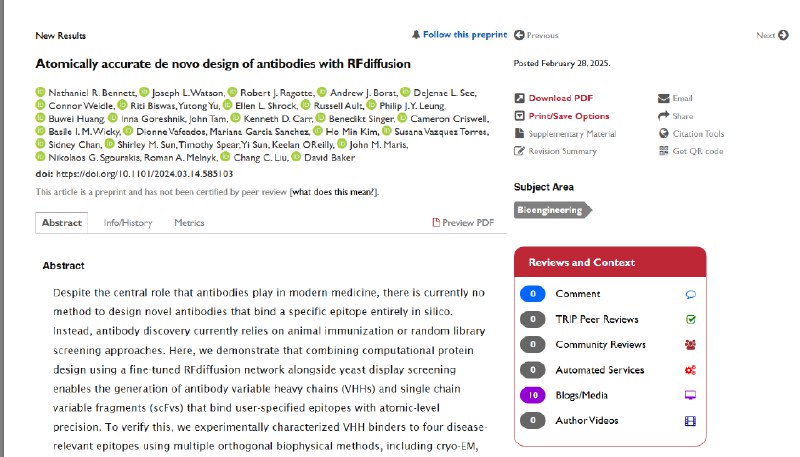Click the TRiP Peer Reviews checkmark icon
This screenshot has width=800, height=457.
coord(690,319)
